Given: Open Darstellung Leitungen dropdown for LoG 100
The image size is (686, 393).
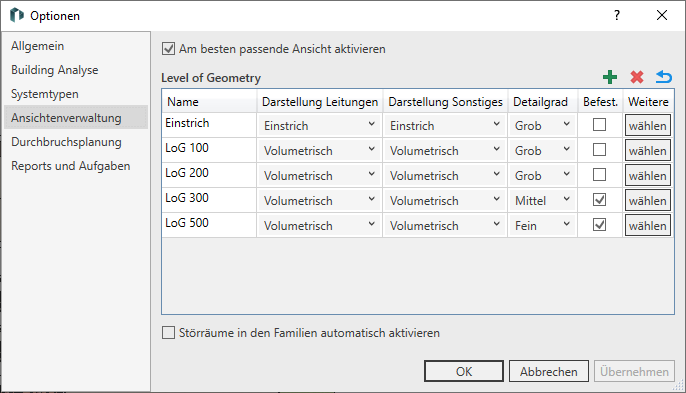Looking at the screenshot, I should tap(319, 151).
